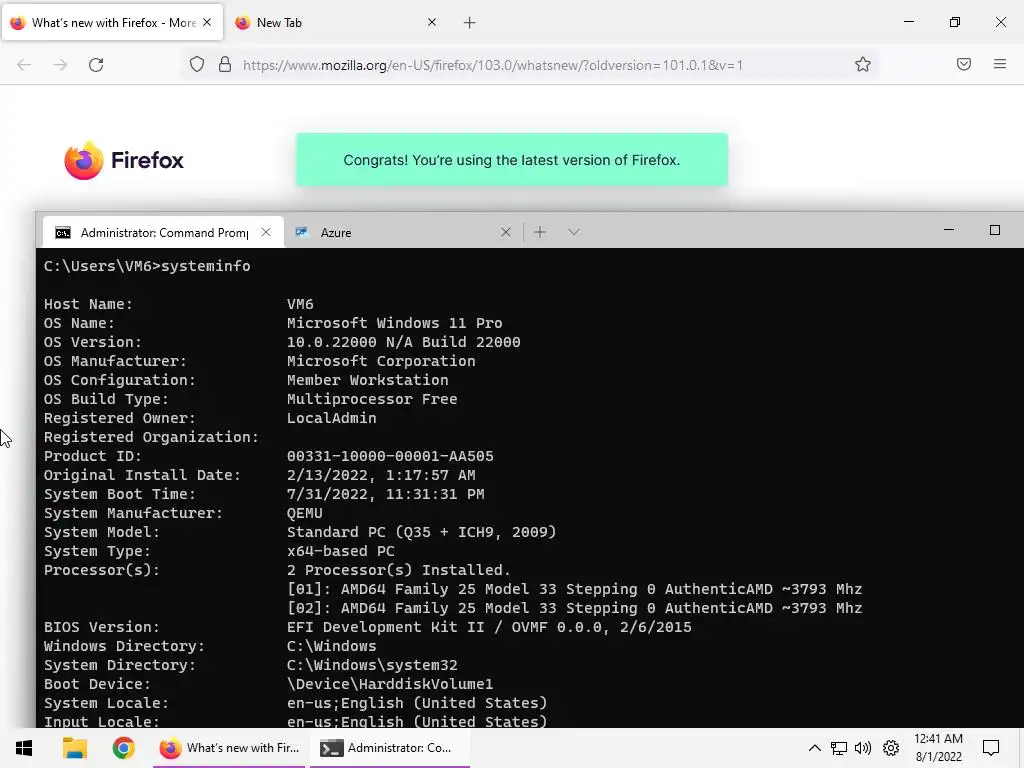Screen dimensions: 1024x768
Task: Click the Command Prompt tab icon
Action: [63, 232]
